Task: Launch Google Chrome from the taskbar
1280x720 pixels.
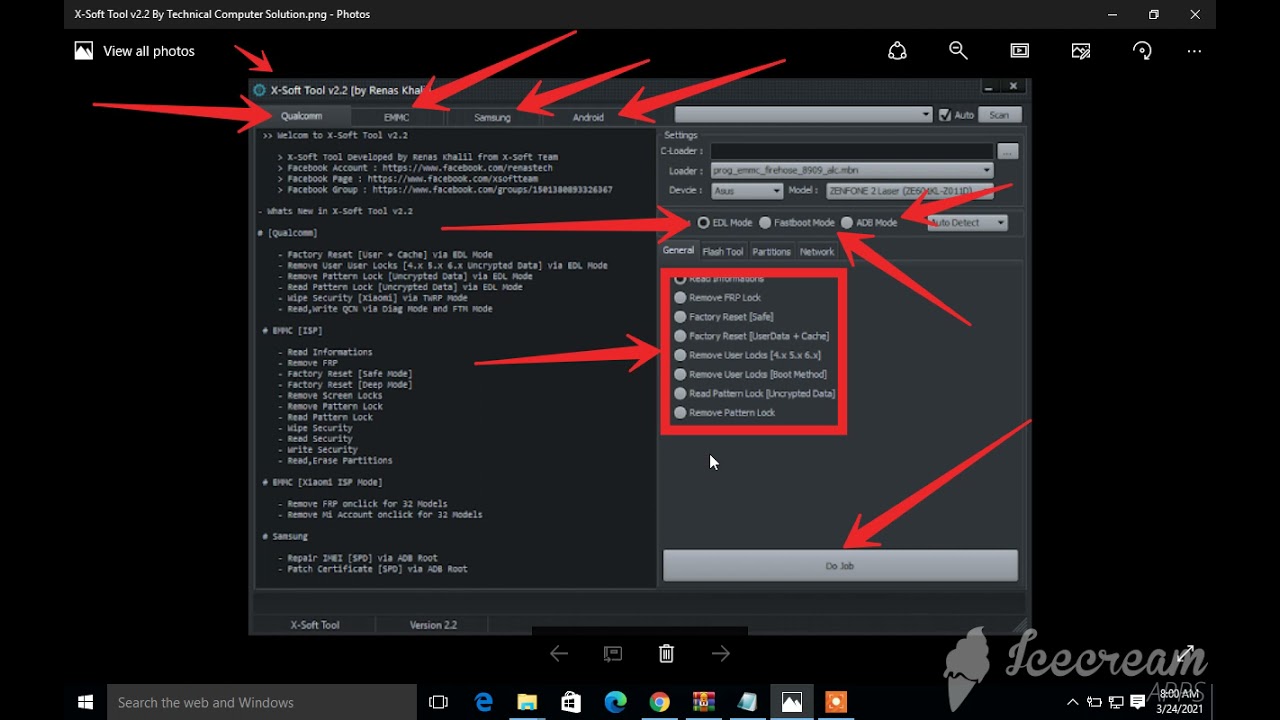Action: point(659,702)
